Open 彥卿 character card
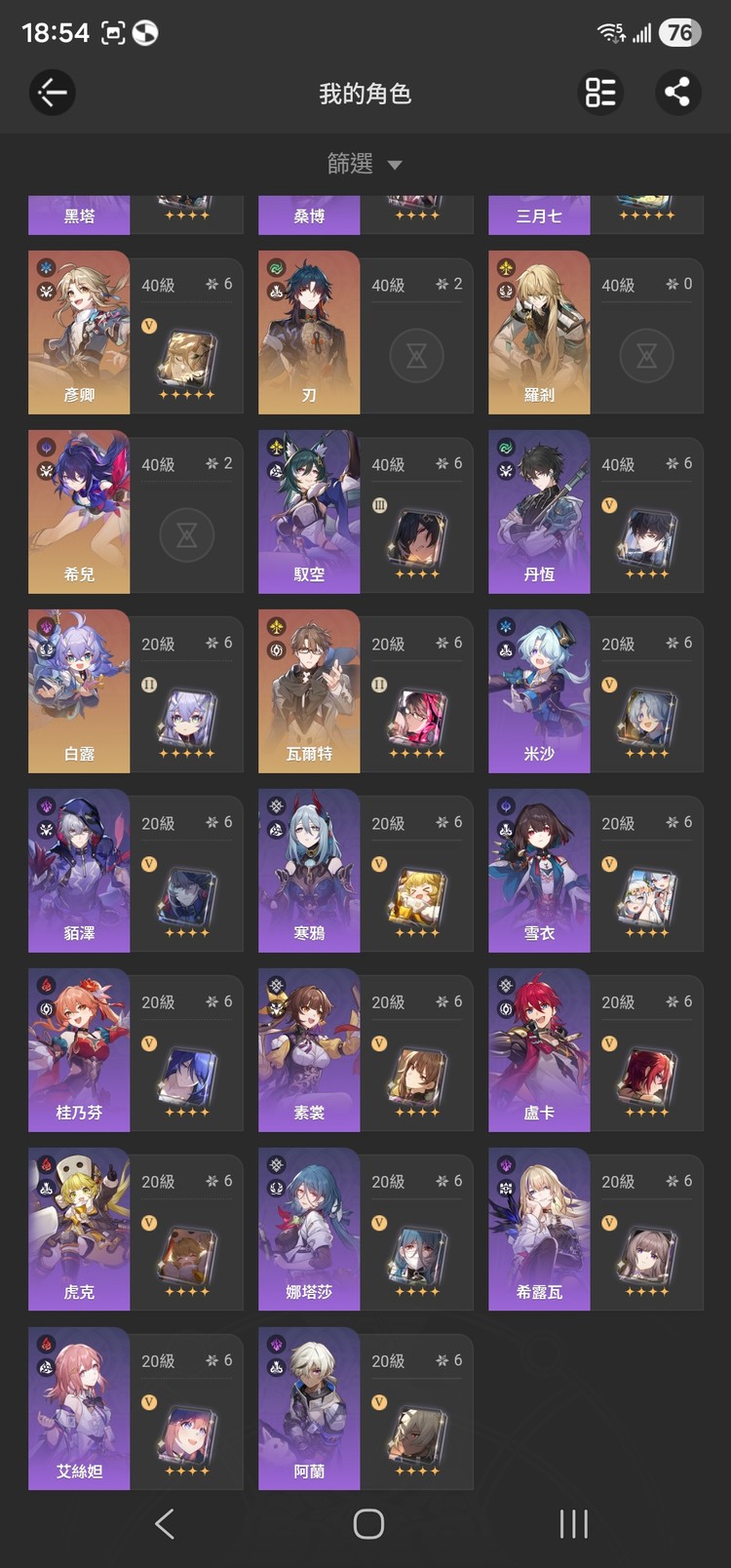731x1568 pixels. (135, 333)
